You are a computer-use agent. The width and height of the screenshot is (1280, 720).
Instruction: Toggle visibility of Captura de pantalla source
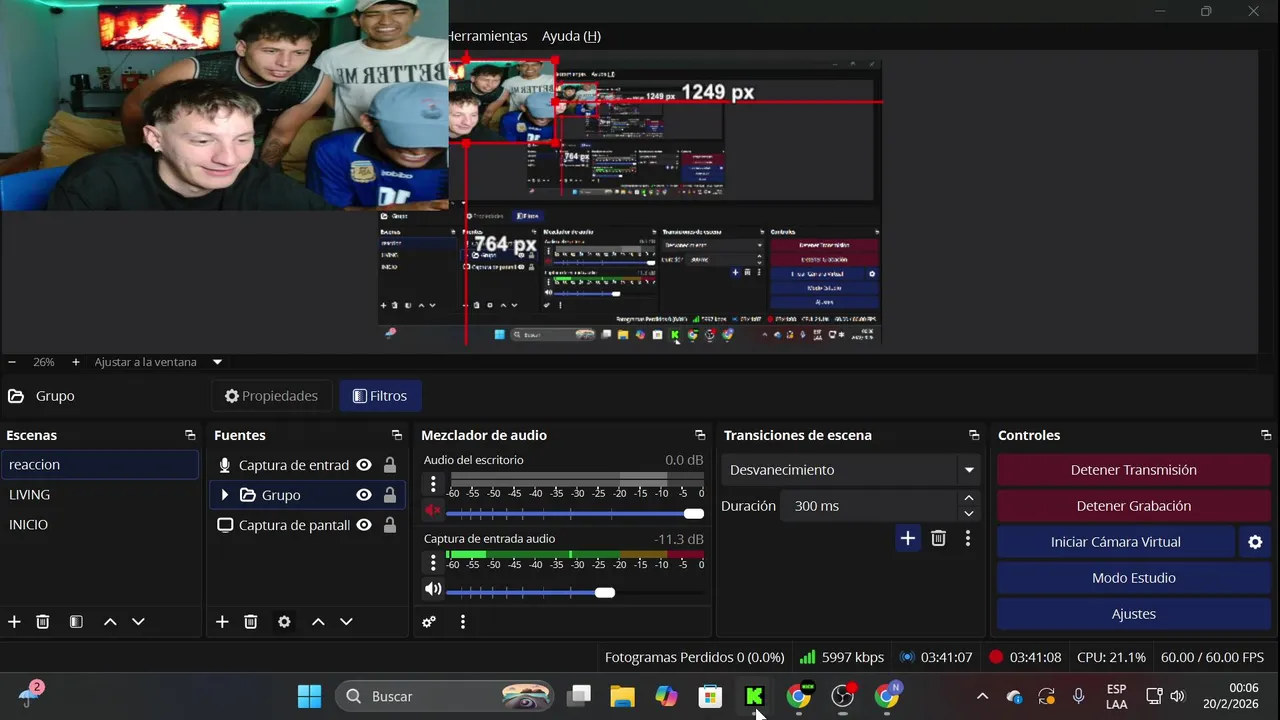tap(364, 525)
